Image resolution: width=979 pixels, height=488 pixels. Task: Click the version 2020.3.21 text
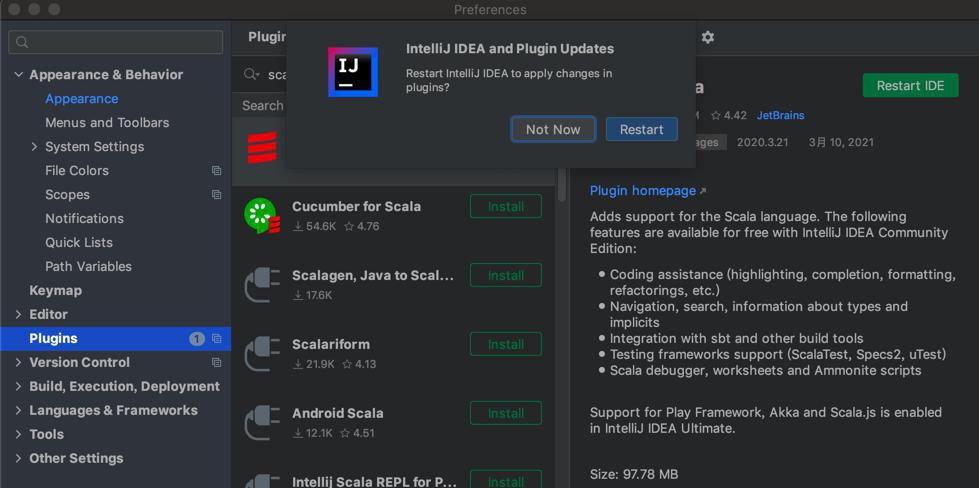[x=762, y=142]
